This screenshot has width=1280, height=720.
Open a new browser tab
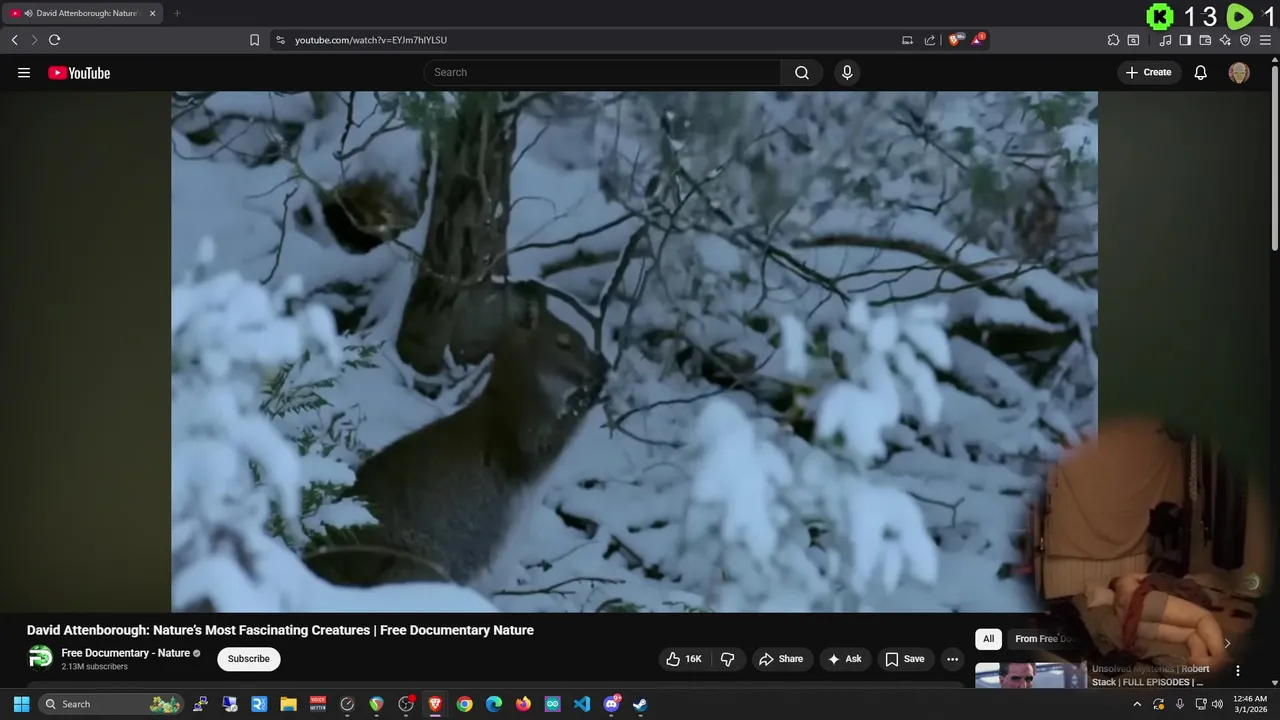[177, 13]
